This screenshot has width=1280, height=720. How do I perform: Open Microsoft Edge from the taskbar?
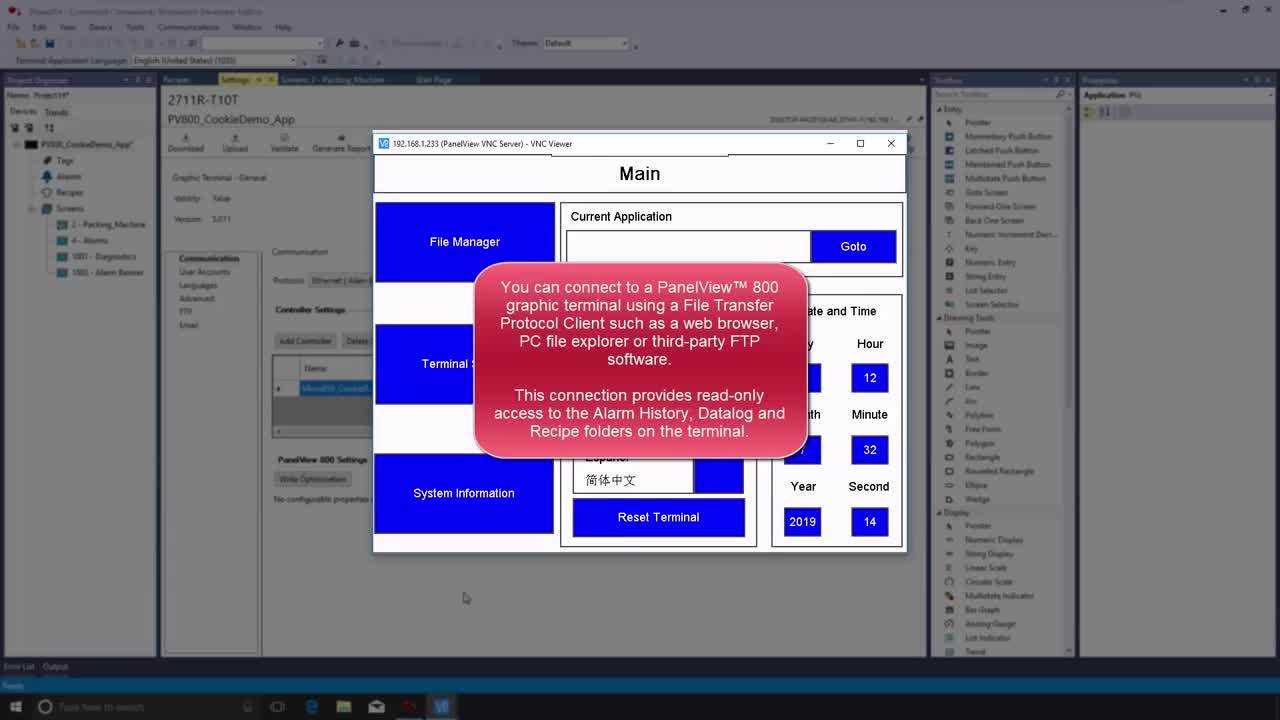click(312, 706)
